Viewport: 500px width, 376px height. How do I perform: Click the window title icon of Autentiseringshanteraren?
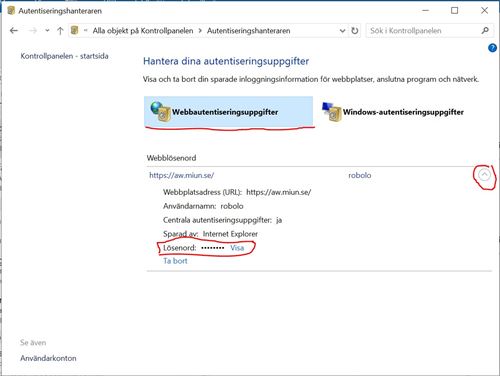pos(11,11)
